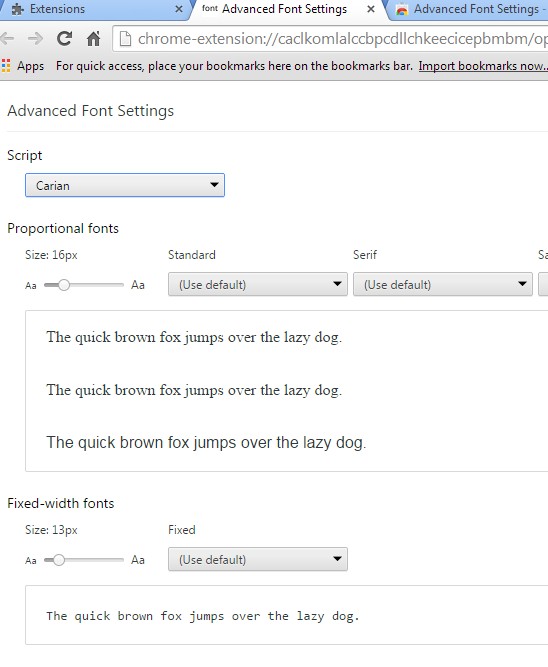548x667 pixels.
Task: Open the third Advanced Font Settings tab
Action: (x=472, y=9)
